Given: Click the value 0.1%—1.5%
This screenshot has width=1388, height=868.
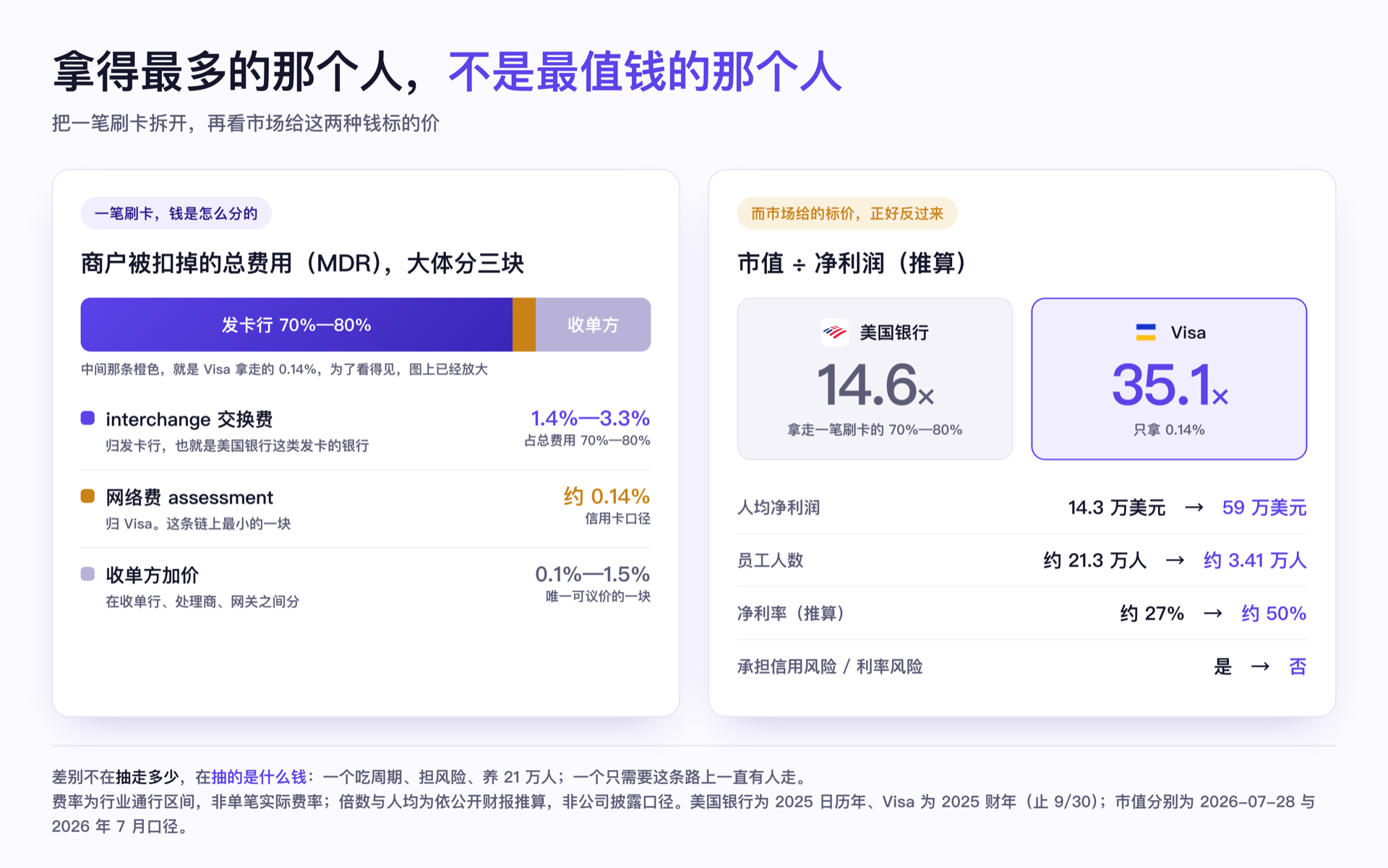Looking at the screenshot, I should click(x=593, y=574).
